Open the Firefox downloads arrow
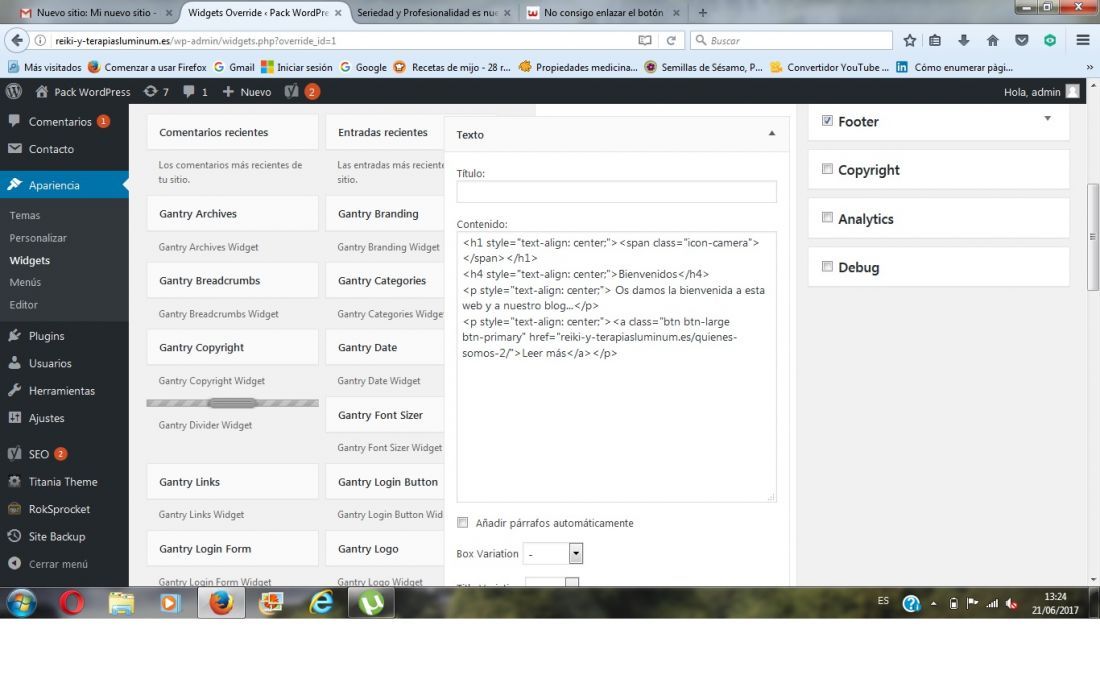 pyautogui.click(x=964, y=41)
